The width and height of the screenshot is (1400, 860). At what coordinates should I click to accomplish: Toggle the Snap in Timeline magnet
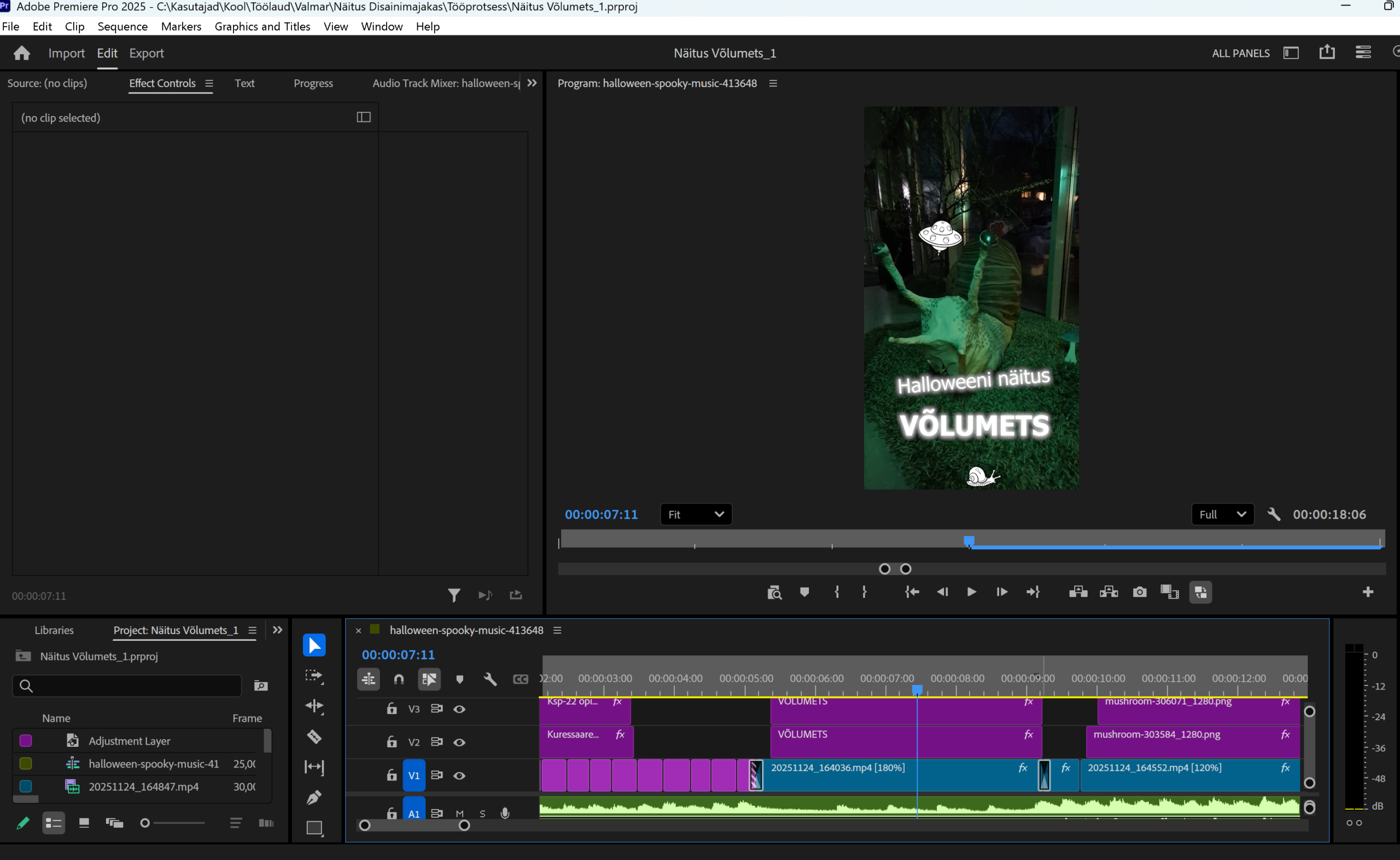(399, 679)
